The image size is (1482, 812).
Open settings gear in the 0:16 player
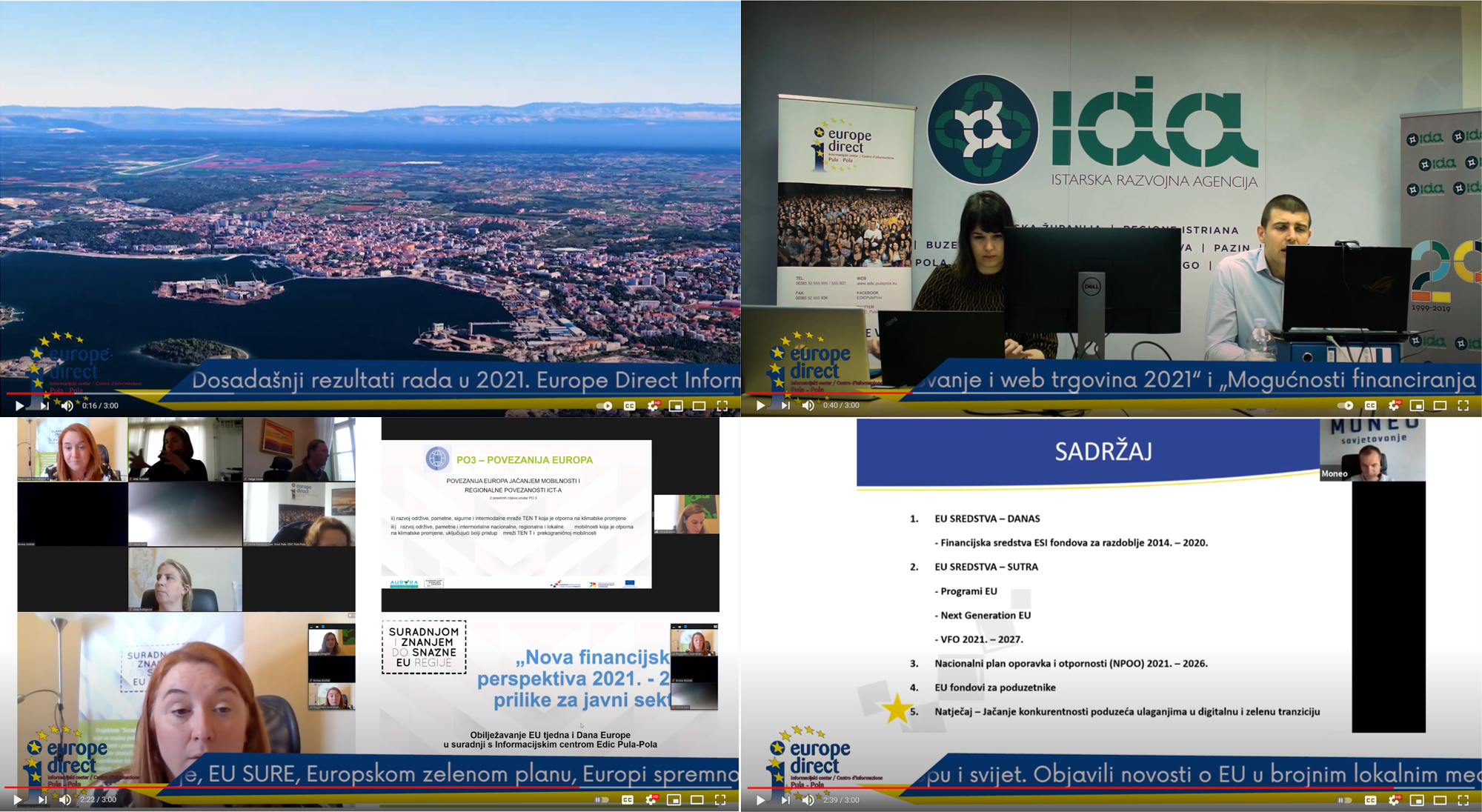(653, 406)
